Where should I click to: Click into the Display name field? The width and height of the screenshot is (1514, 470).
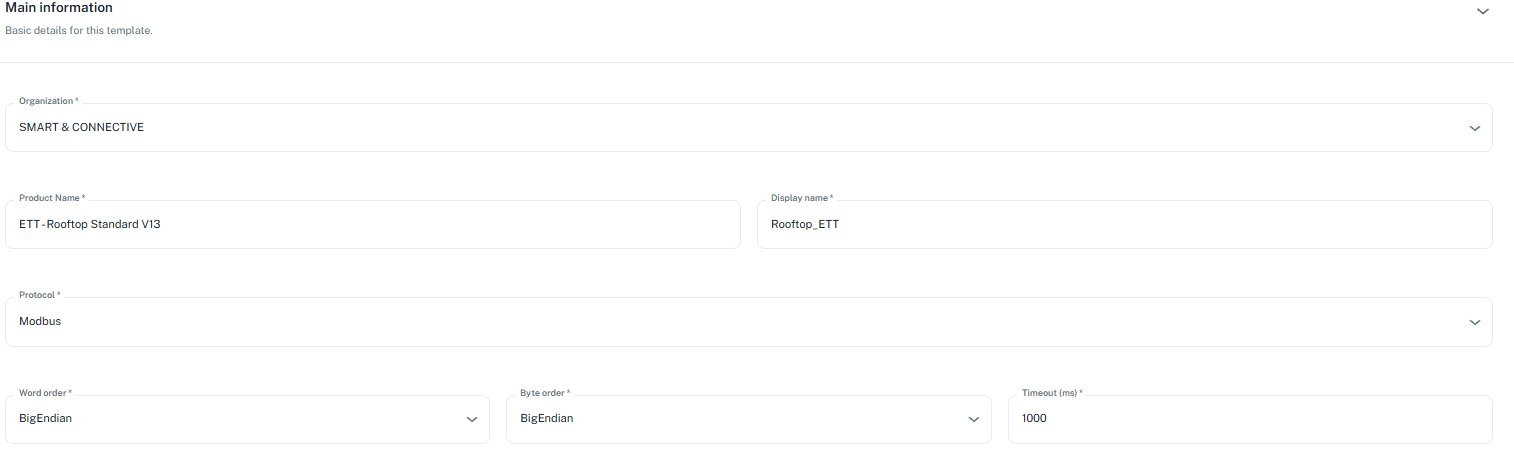coord(1124,225)
